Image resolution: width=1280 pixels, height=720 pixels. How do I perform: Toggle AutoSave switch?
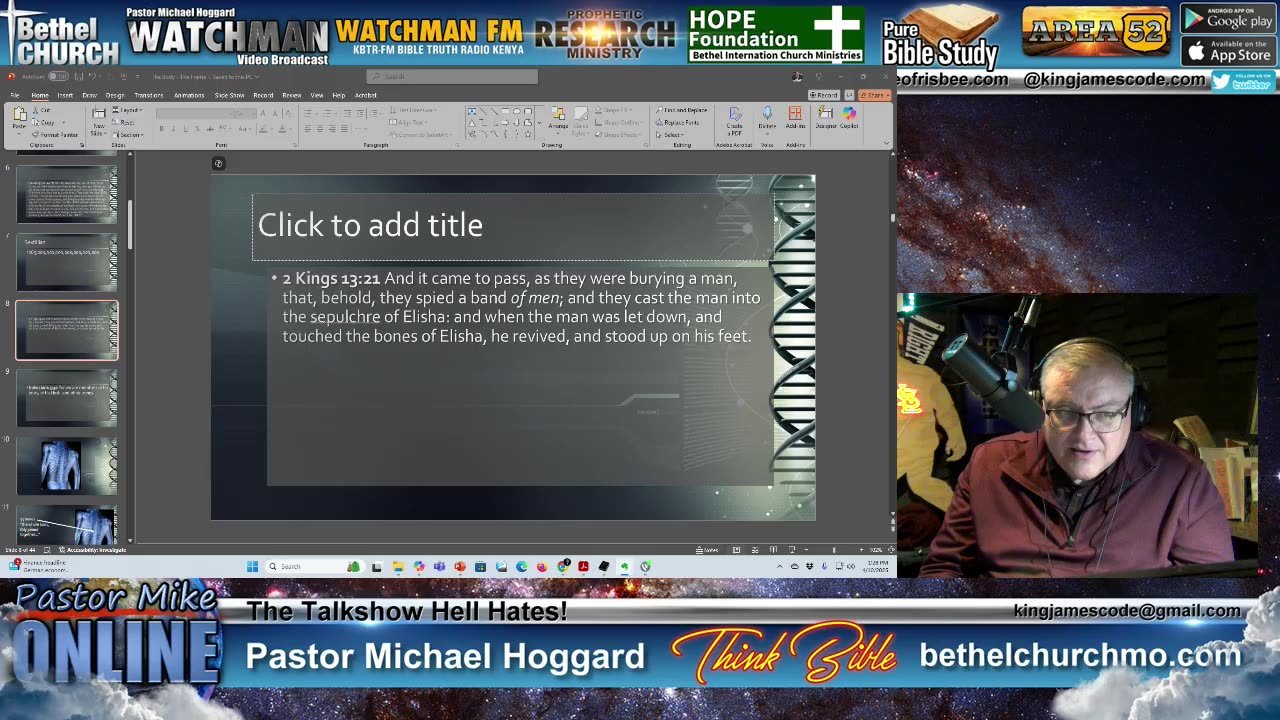(58, 76)
